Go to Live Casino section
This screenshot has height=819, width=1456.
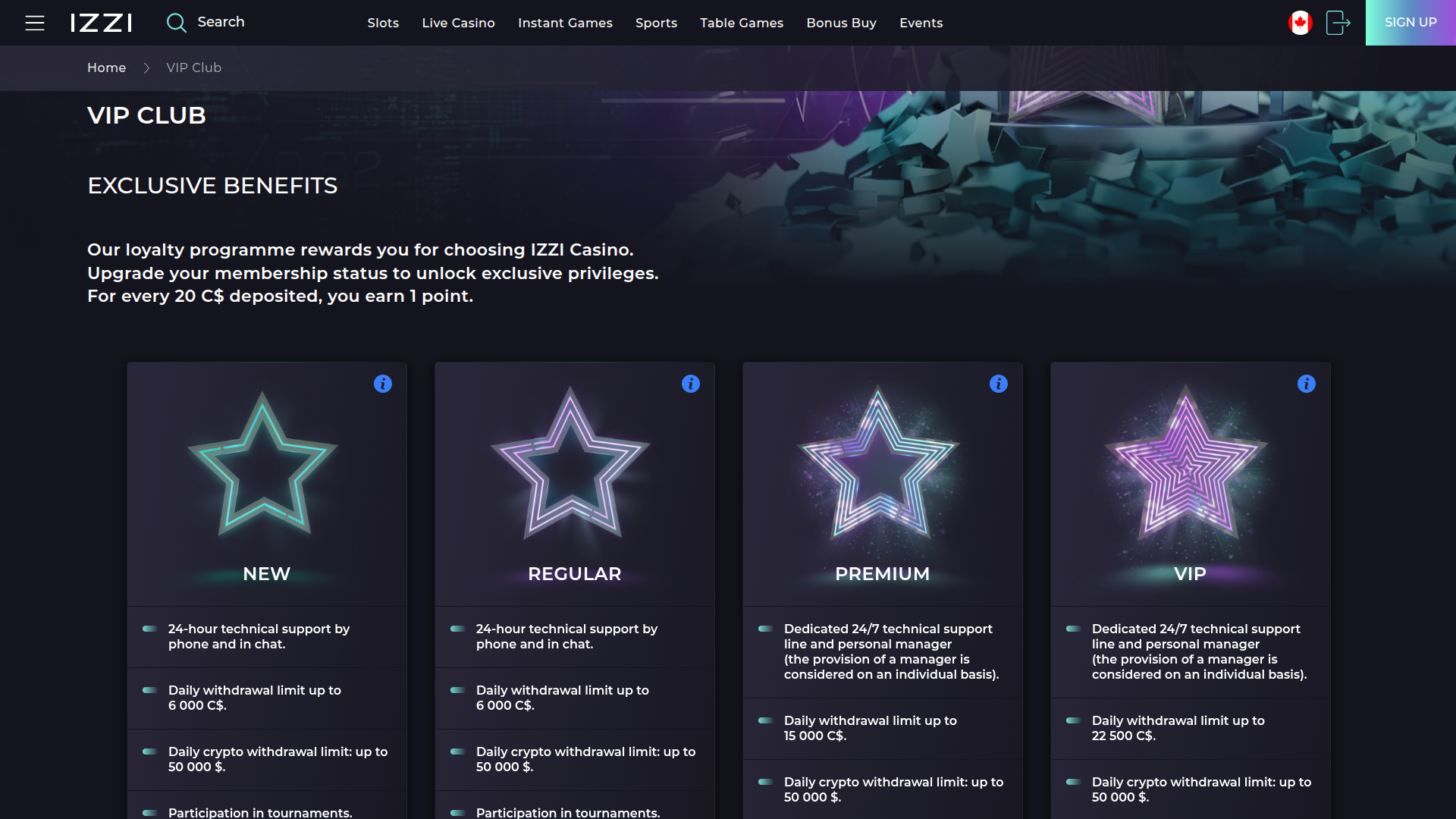pyautogui.click(x=458, y=23)
